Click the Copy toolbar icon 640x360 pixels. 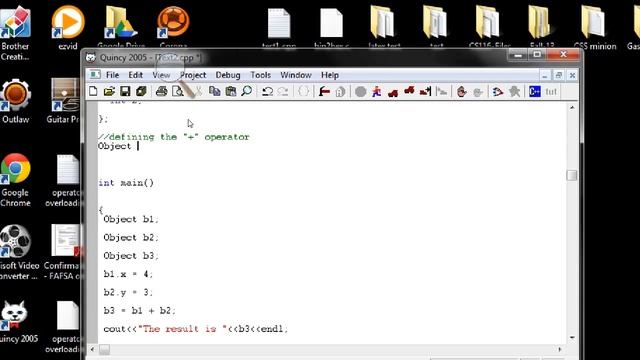pos(214,91)
